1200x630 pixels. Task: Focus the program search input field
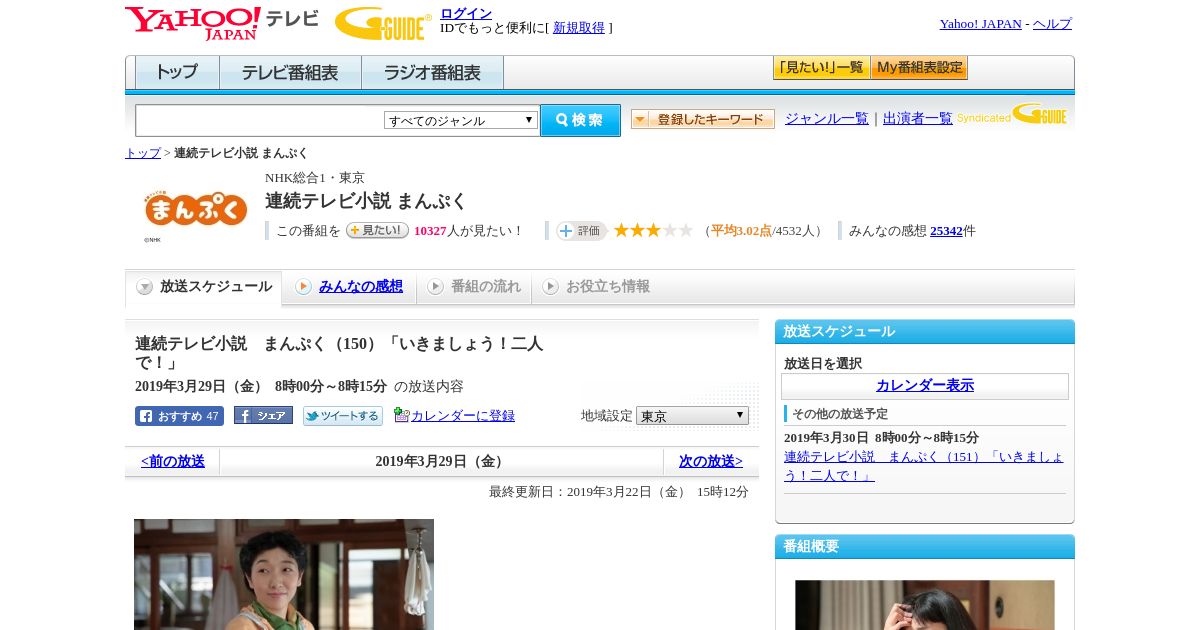coord(260,121)
